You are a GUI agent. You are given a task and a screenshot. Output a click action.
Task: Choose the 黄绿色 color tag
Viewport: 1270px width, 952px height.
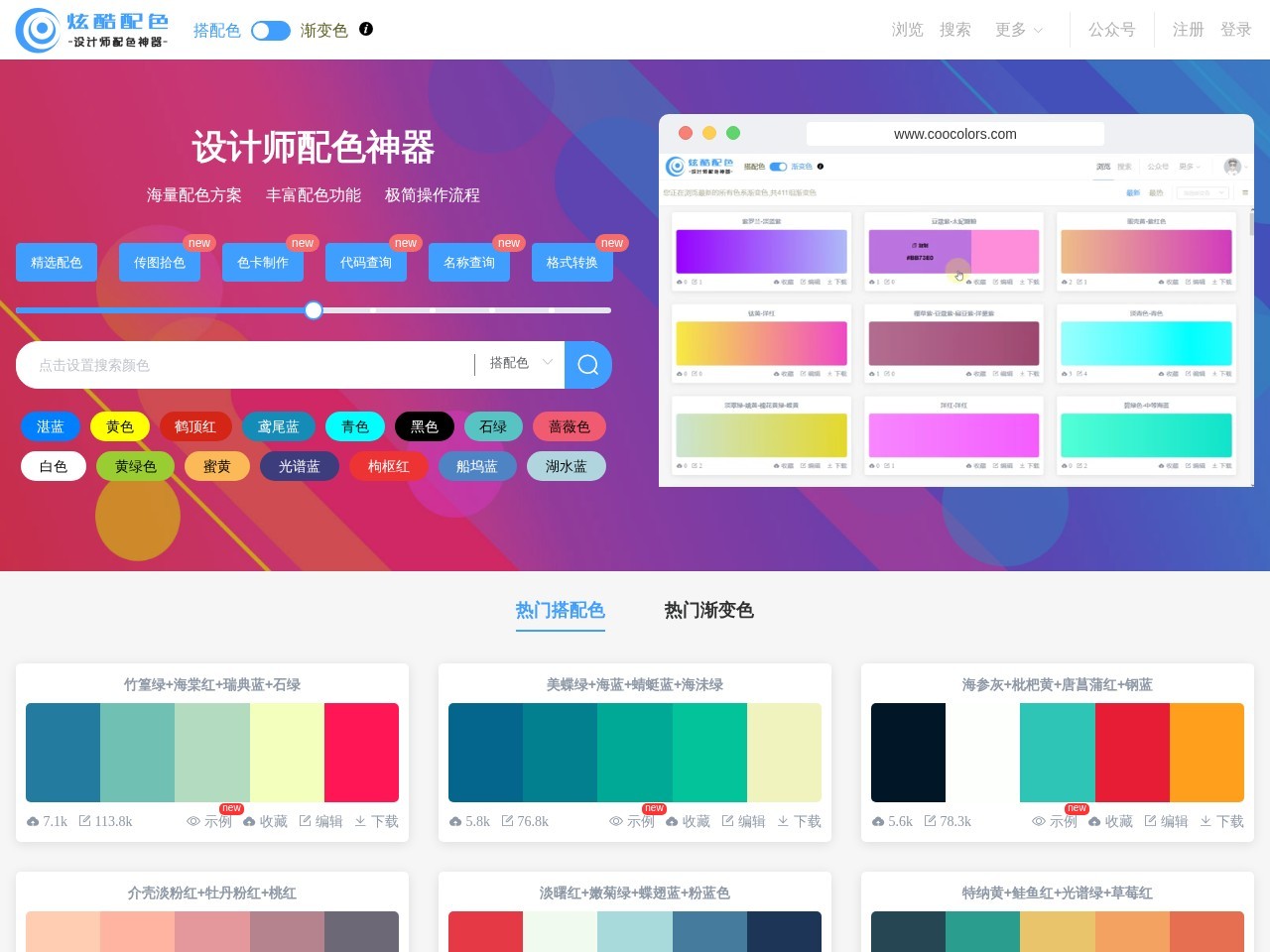point(136,466)
